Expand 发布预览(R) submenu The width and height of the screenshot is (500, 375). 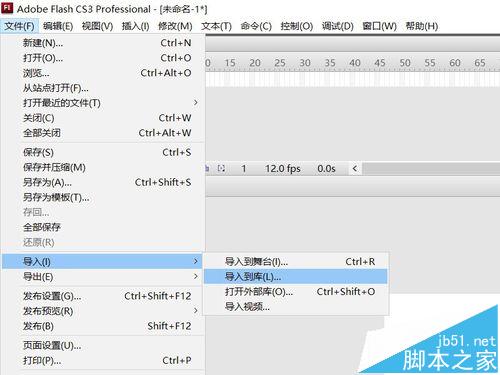tap(103, 311)
